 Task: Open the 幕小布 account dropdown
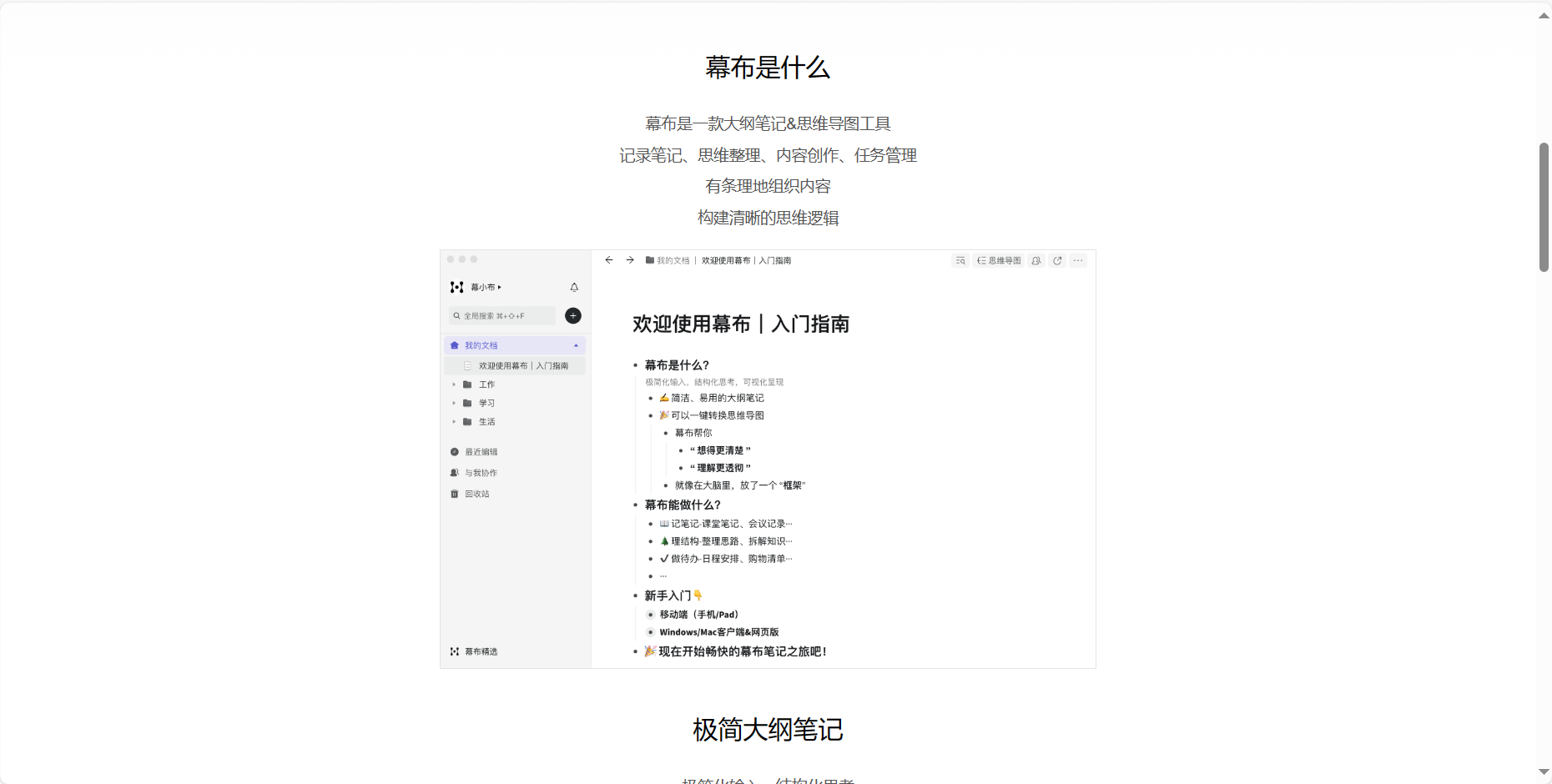(x=486, y=288)
